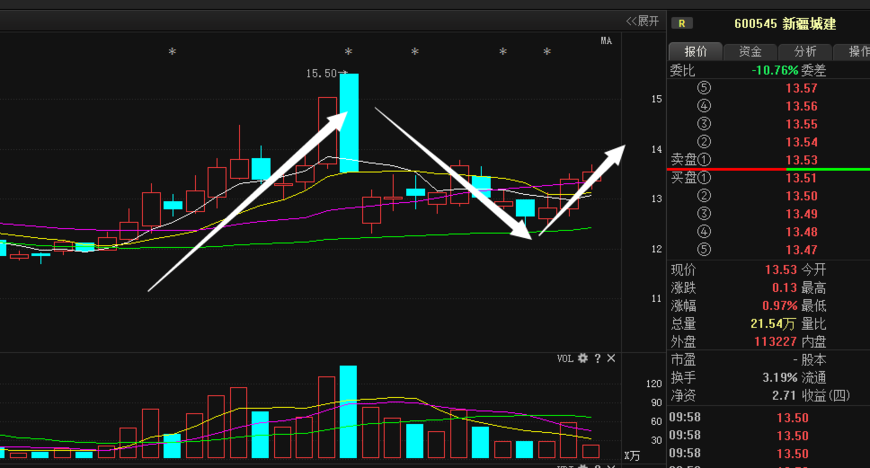Image resolution: width=870 pixels, height=468 pixels.
Task: Click the 今开 label
Action: coord(813,270)
